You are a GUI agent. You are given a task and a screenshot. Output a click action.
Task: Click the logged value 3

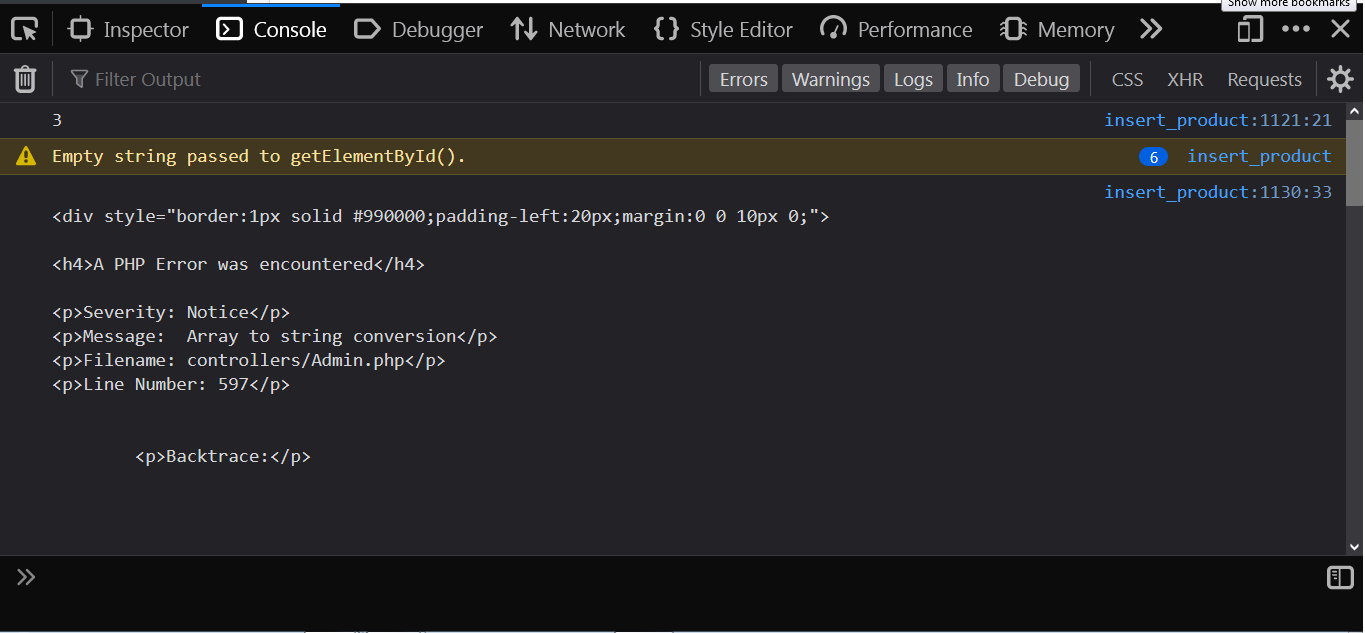(x=57, y=120)
